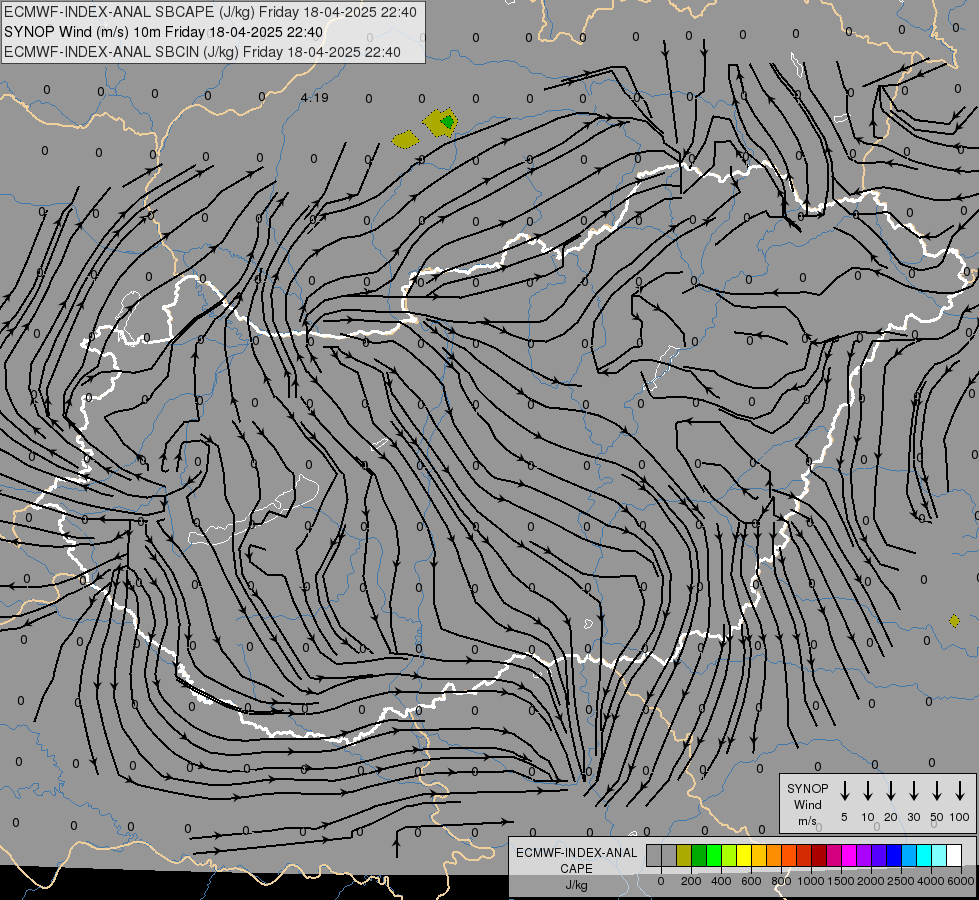Choose the white swatch at CAPE legend end
Viewport: 979px width, 900px height.
point(955,856)
